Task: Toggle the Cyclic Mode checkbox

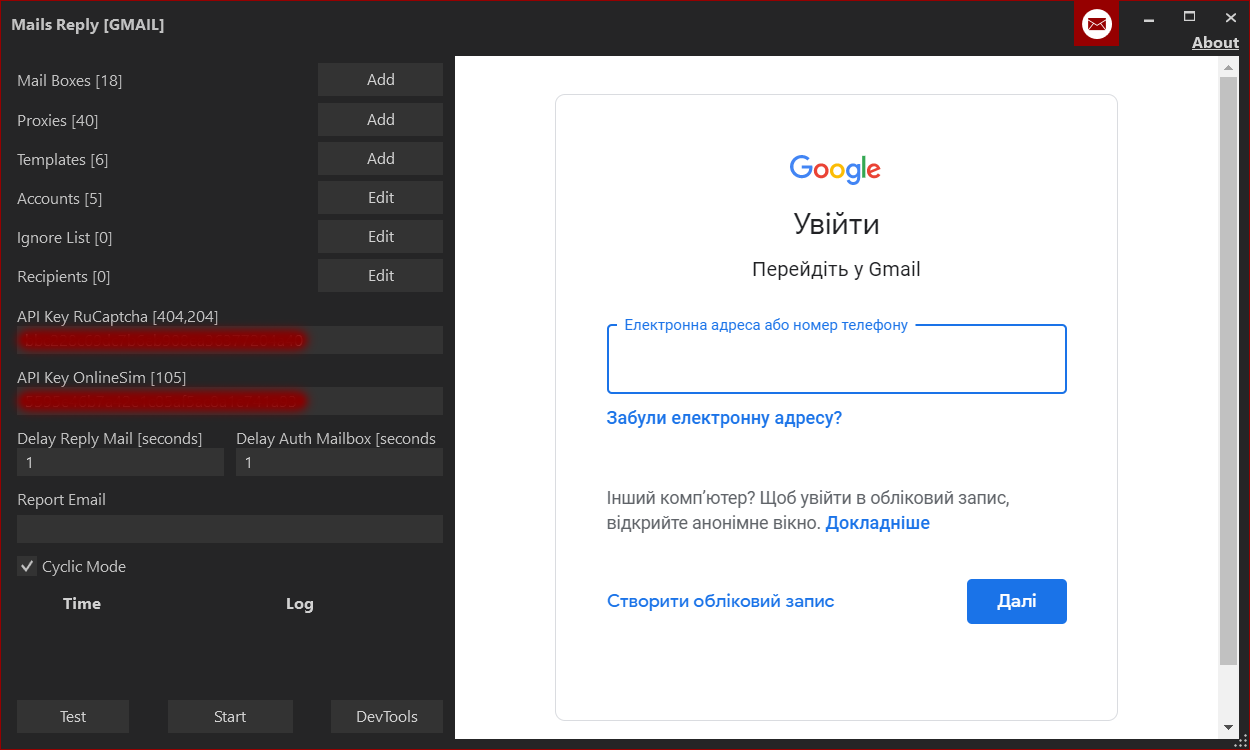Action: [27, 566]
